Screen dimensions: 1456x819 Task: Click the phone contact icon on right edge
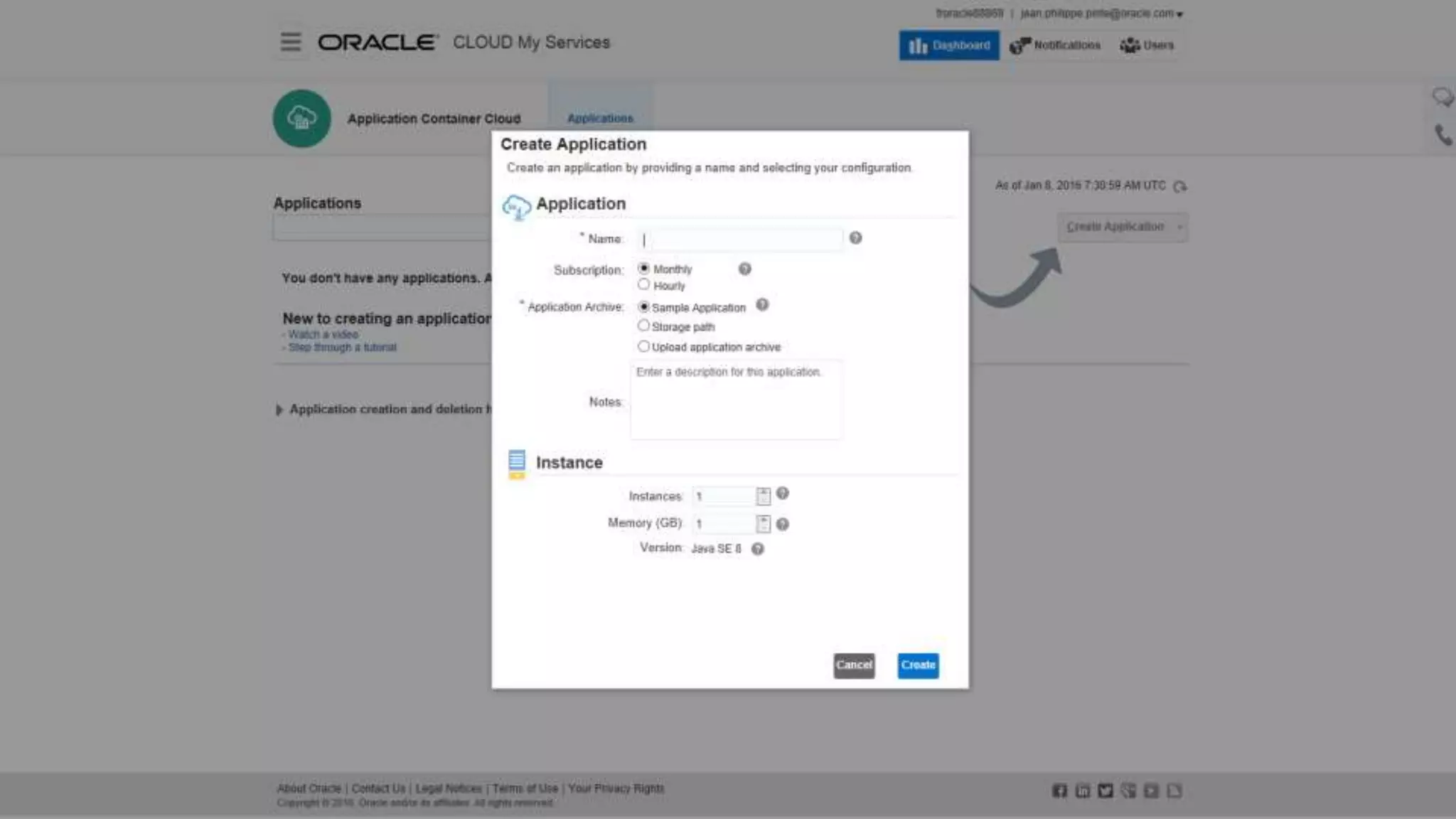coord(1443,134)
